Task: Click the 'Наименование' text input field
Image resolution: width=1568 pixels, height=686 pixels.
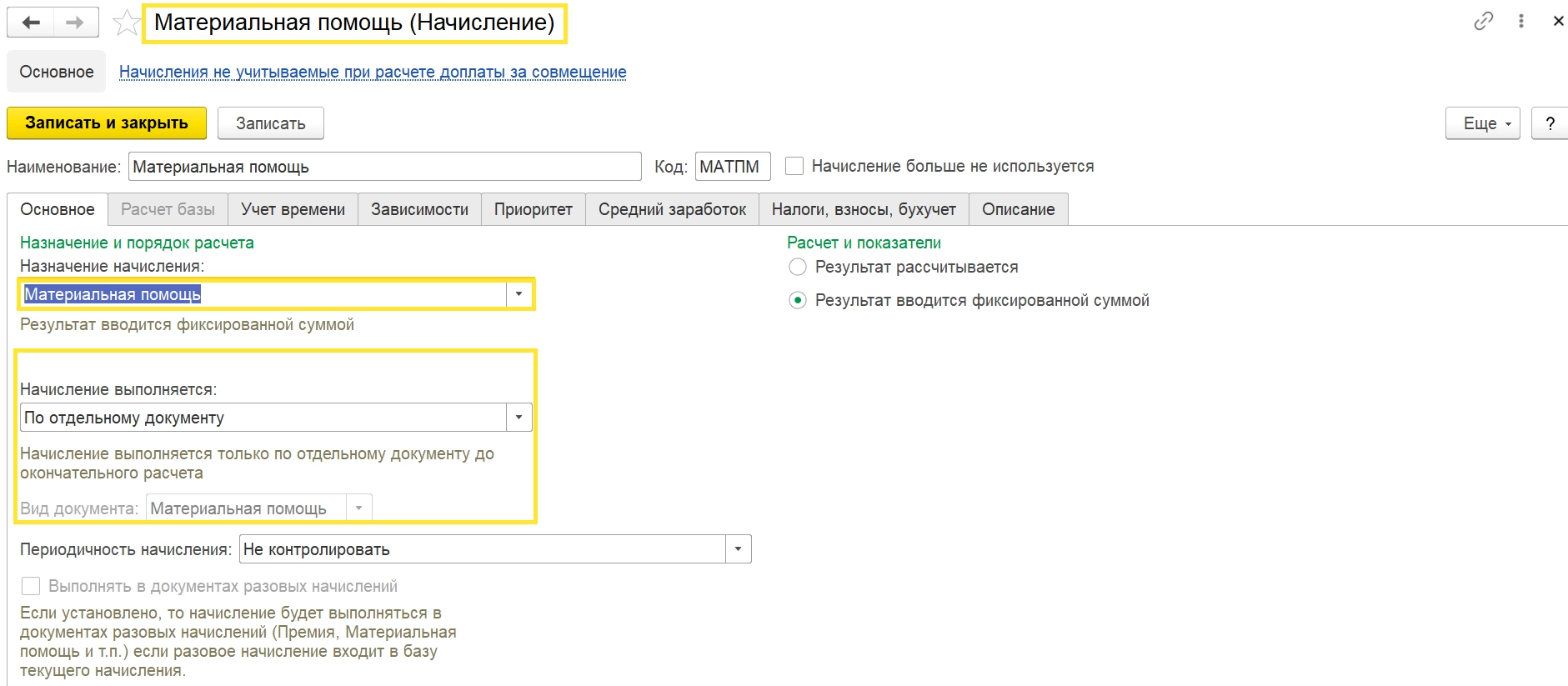Action: pyautogui.click(x=385, y=167)
